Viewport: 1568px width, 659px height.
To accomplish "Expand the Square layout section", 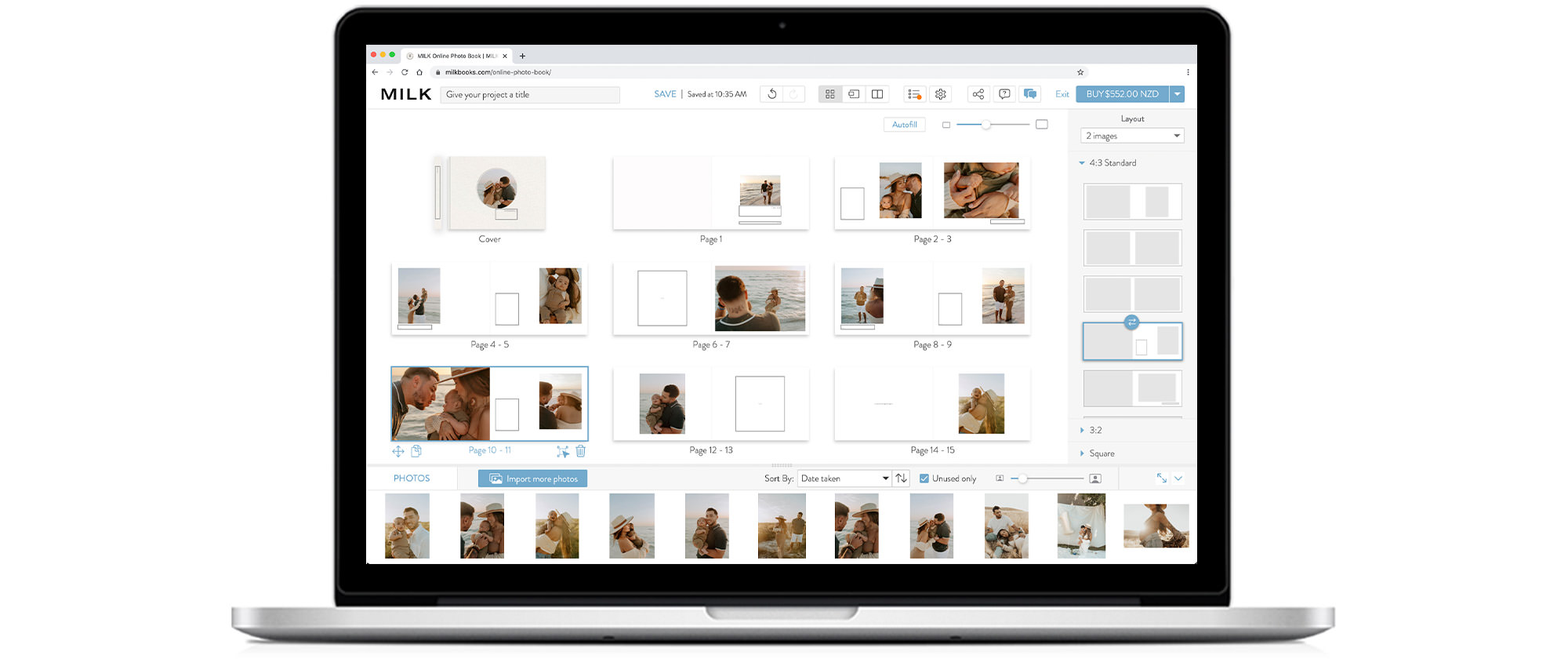I will [1082, 453].
